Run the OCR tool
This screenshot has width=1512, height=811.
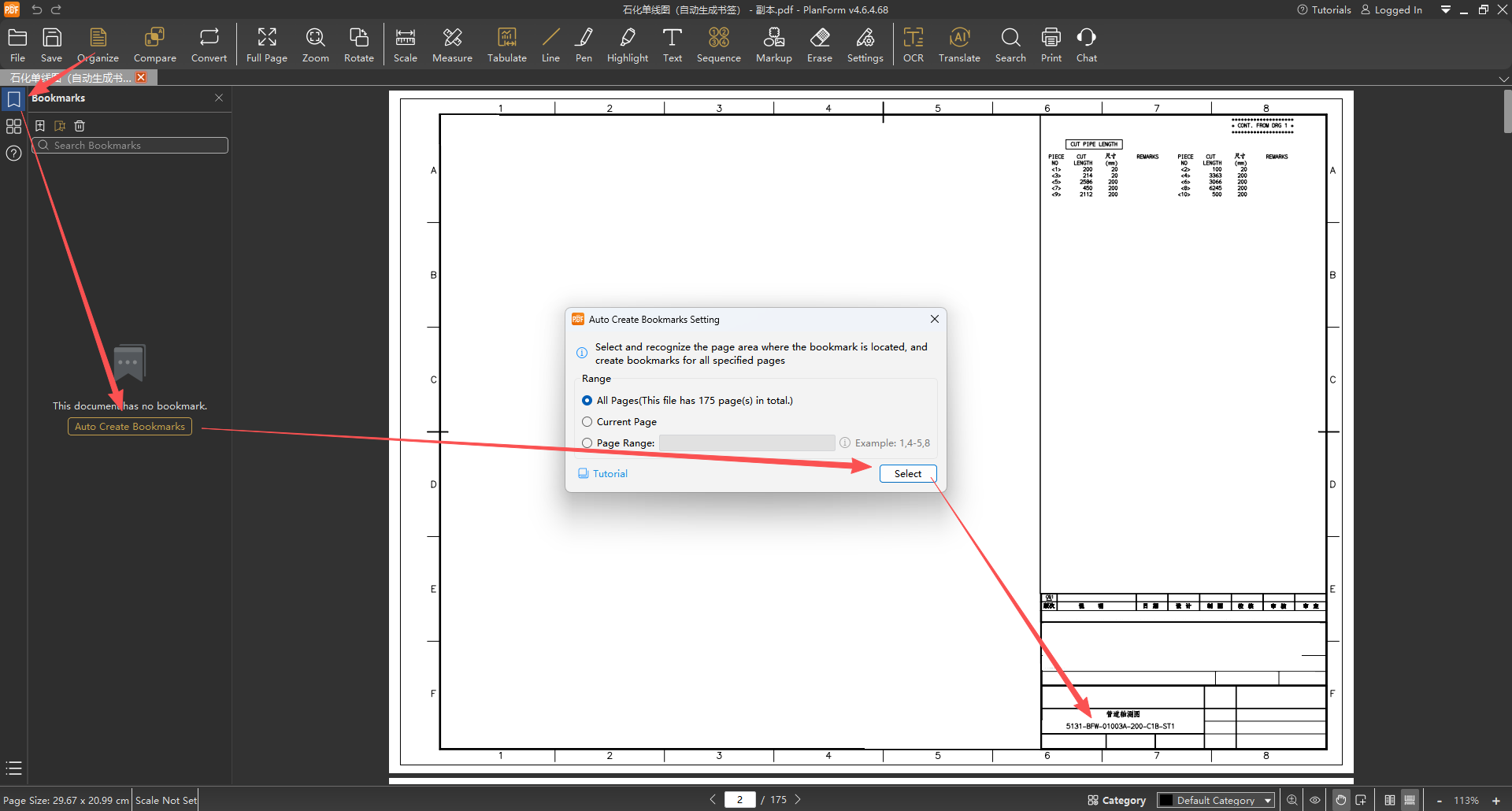click(913, 45)
